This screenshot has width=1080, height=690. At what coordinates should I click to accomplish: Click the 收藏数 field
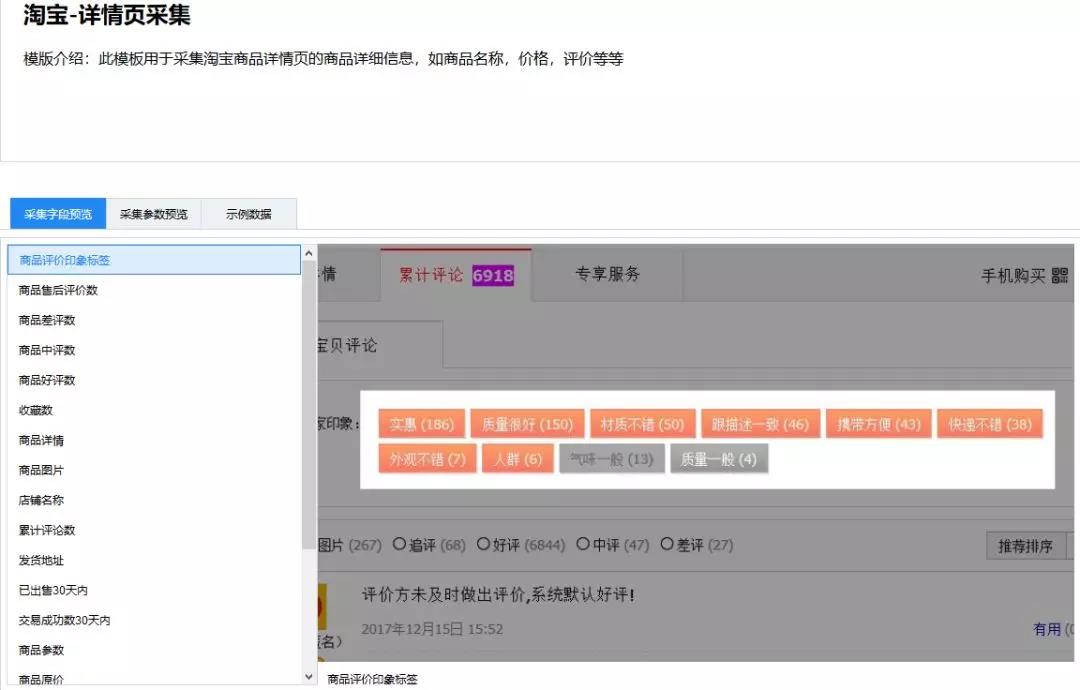click(154, 410)
